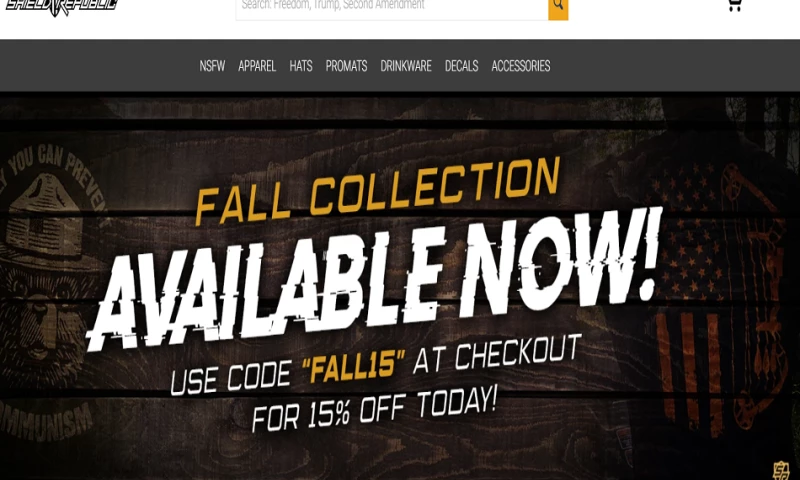The image size is (800, 480).
Task: Click the small gold SR badge on the banner
Action: coord(781,470)
